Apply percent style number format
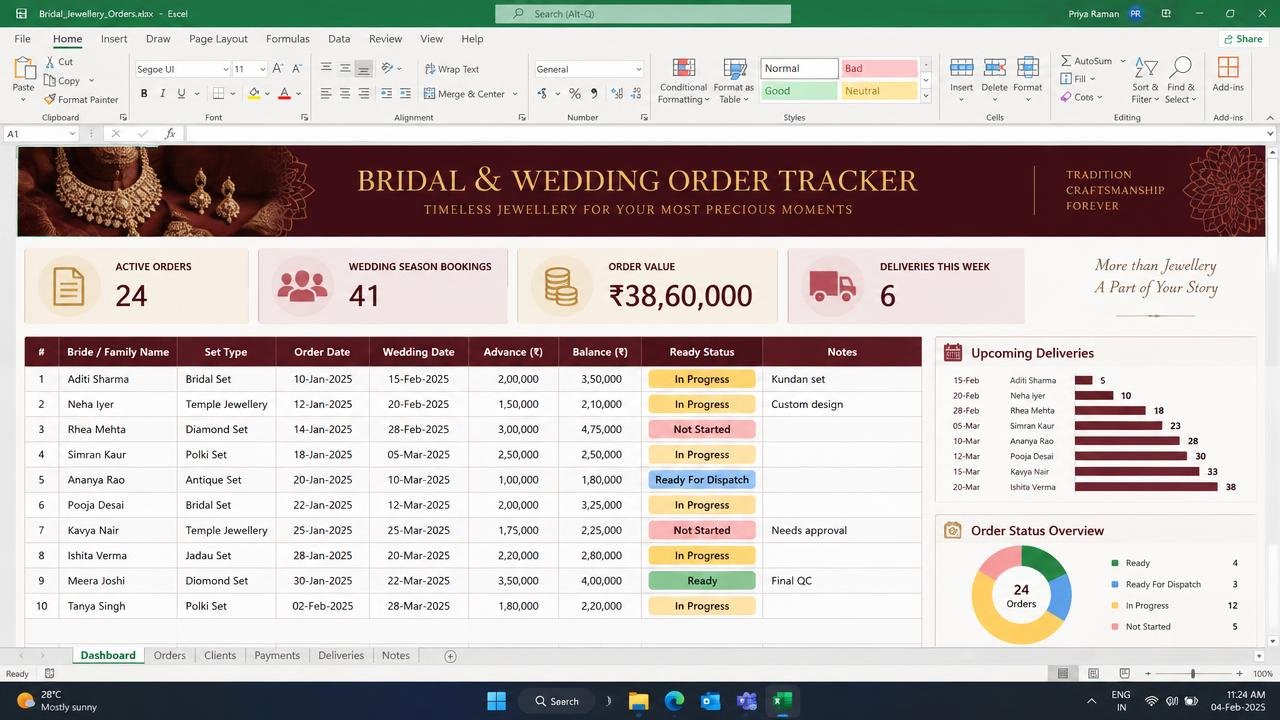 [x=575, y=93]
